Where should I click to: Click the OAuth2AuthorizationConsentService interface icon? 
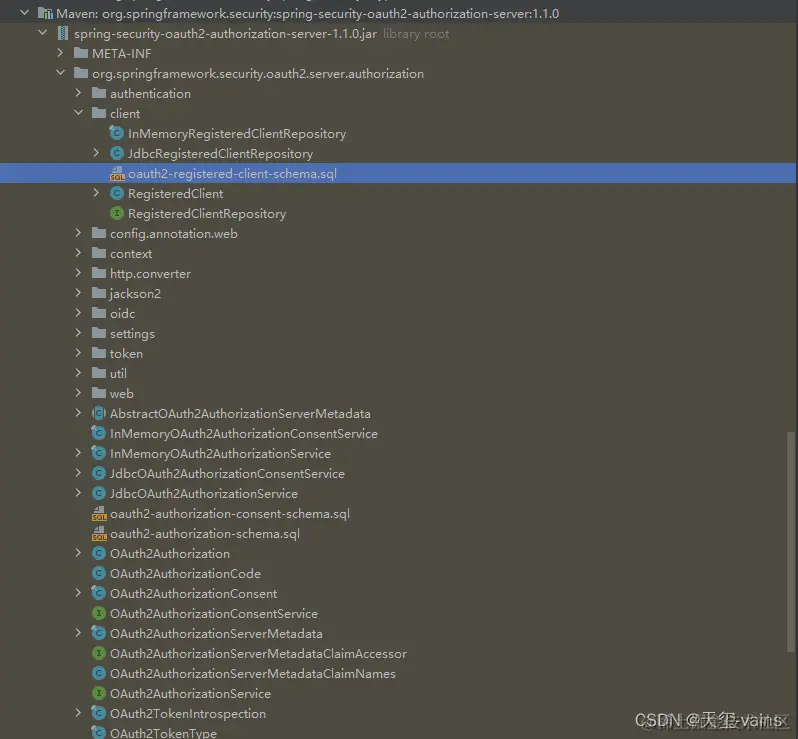coord(99,613)
